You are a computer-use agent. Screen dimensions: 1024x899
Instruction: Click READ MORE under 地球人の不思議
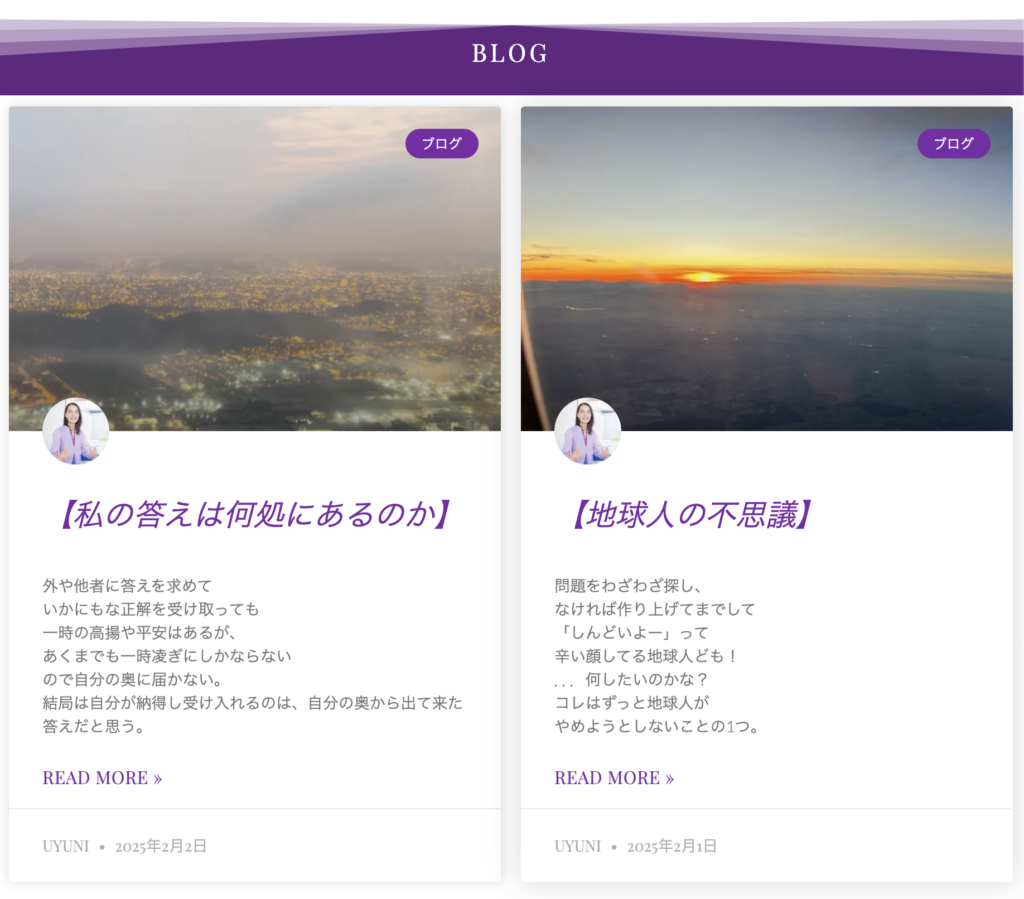tap(615, 778)
